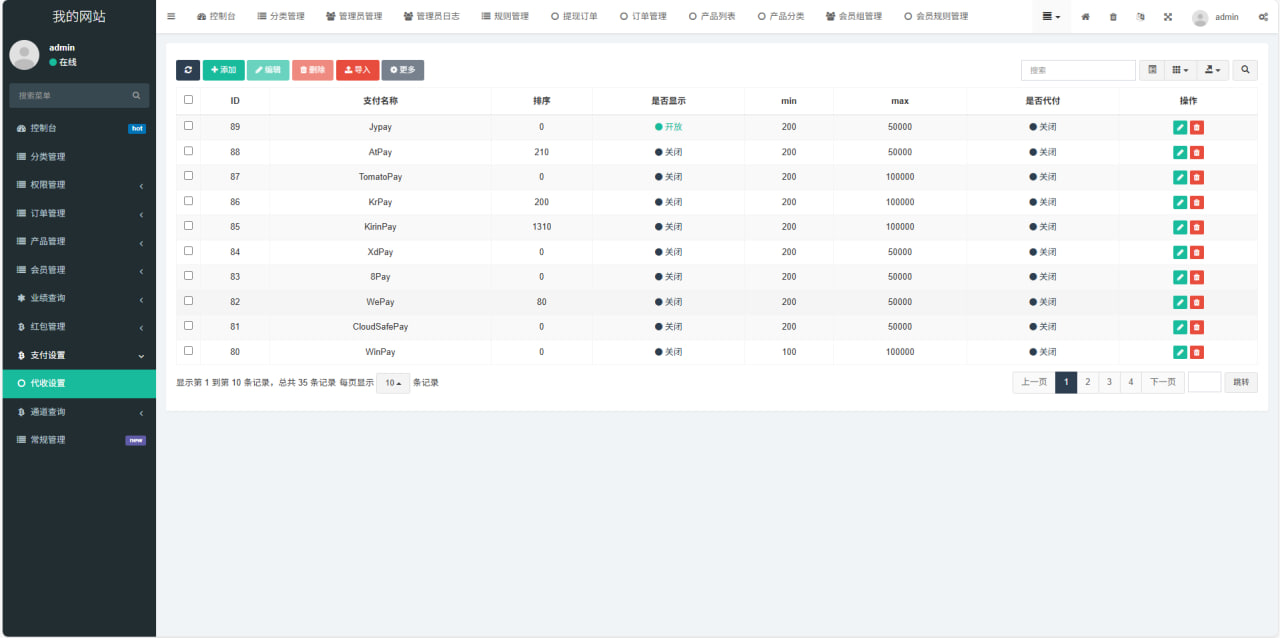This screenshot has height=638, width=1280.
Task: Open 控制台 in the left sidebar
Action: (44, 128)
